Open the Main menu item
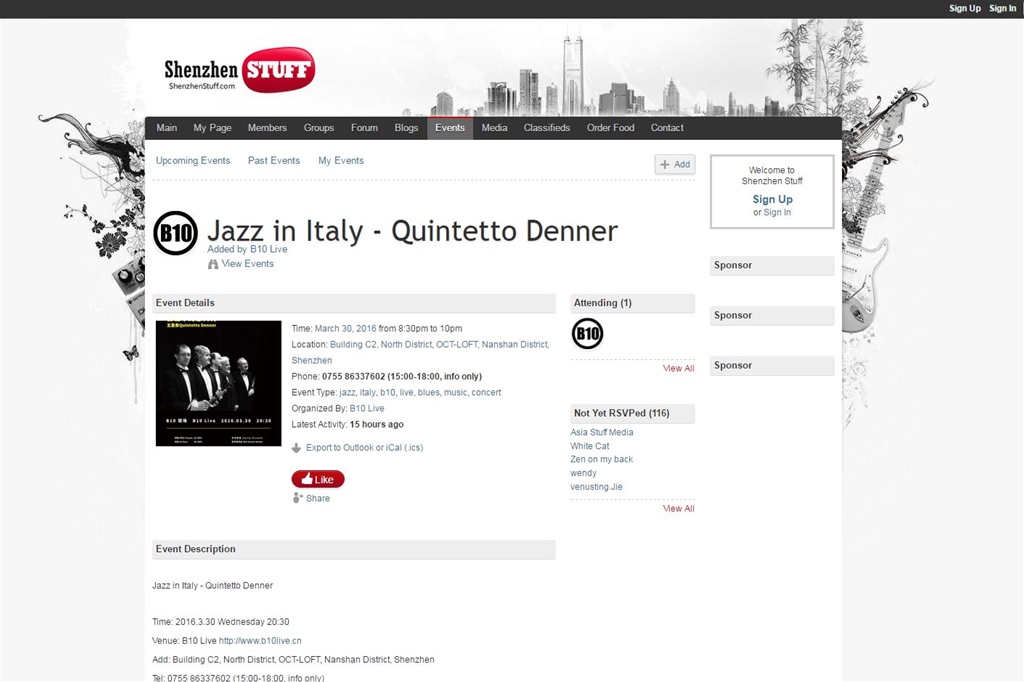The width and height of the screenshot is (1024, 682). click(x=167, y=128)
